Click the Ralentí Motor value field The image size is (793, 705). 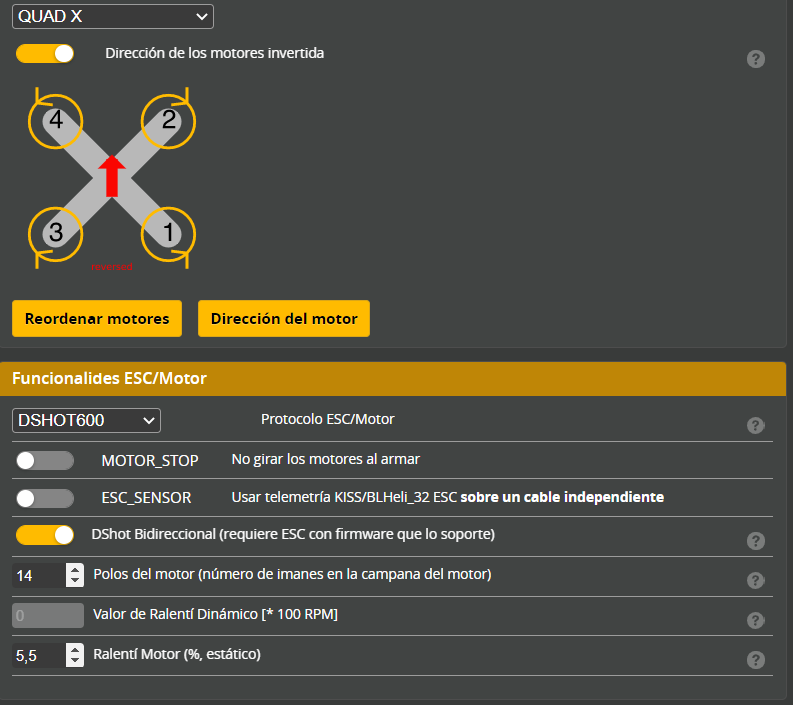pos(38,655)
